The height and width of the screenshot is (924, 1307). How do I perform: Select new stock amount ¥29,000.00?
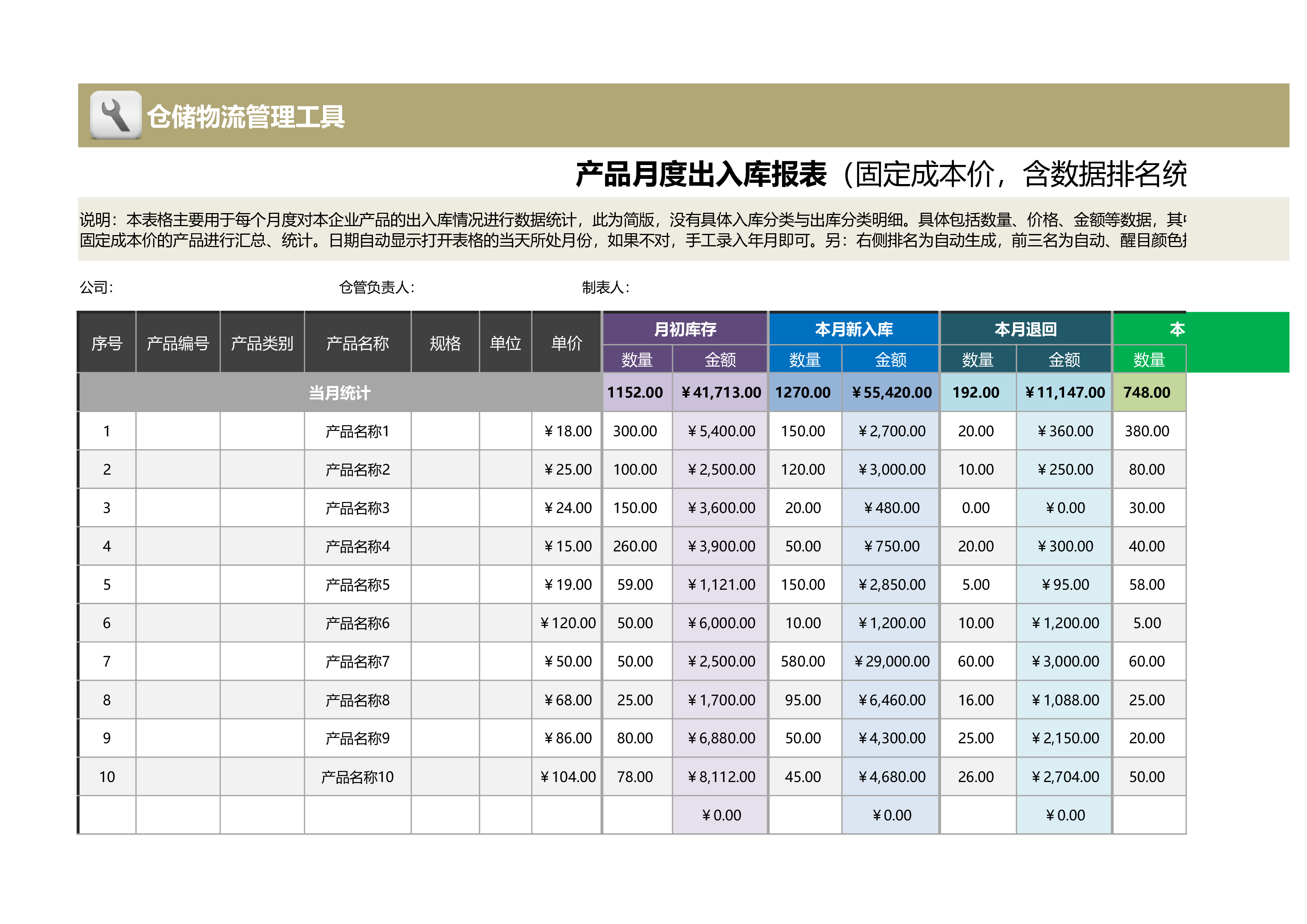coord(892,662)
